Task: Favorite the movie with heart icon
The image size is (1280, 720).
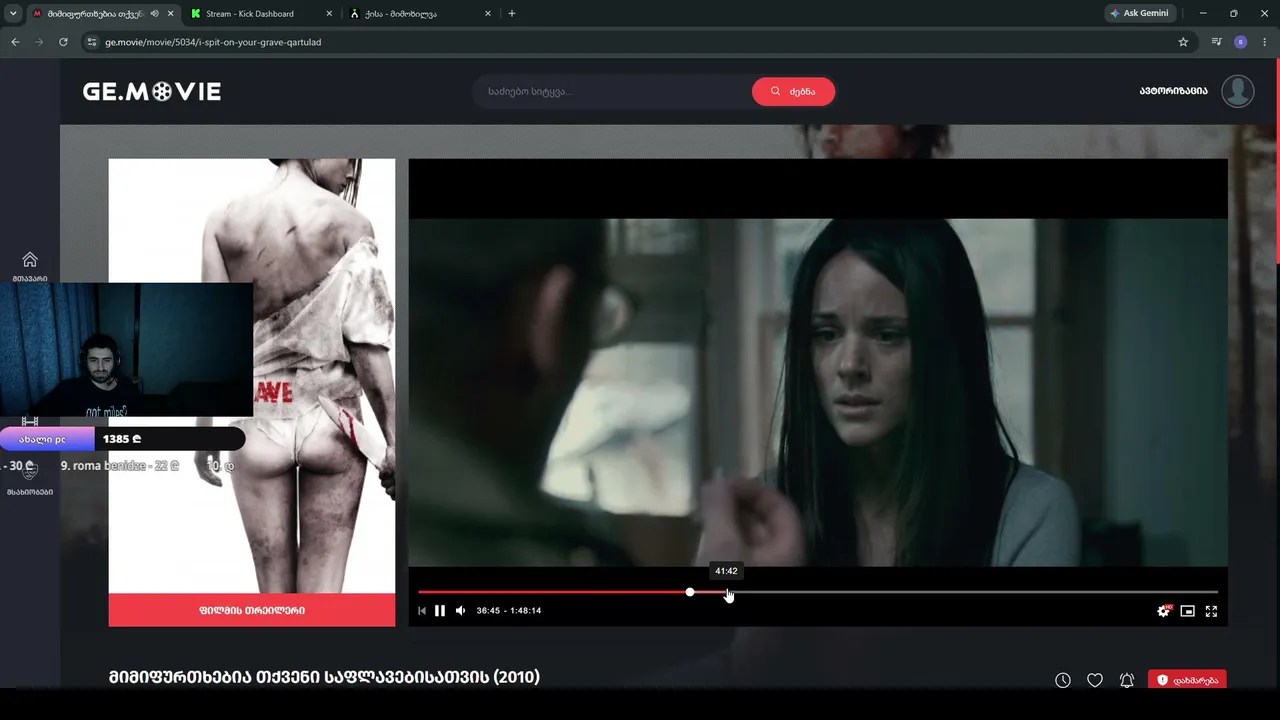Action: click(x=1095, y=680)
